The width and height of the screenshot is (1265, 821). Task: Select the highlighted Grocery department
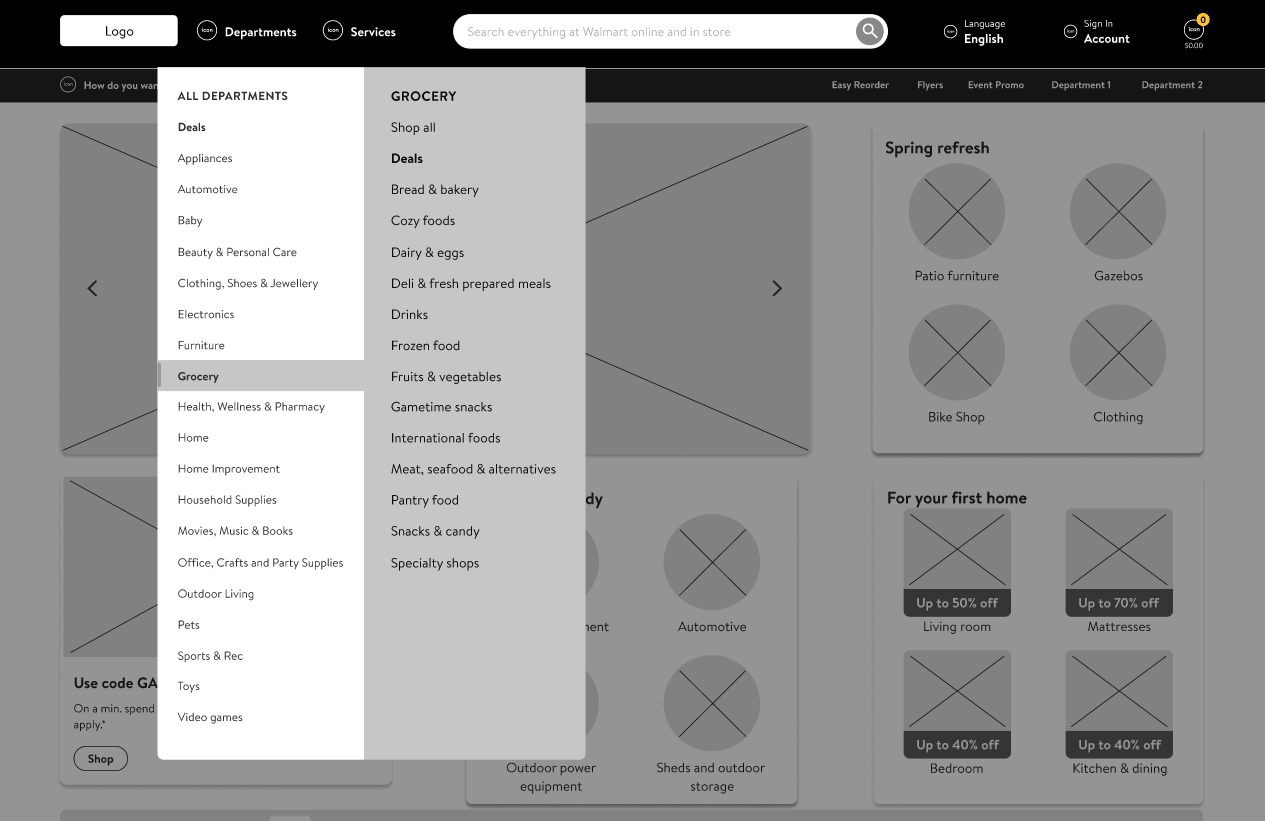pyautogui.click(x=261, y=376)
